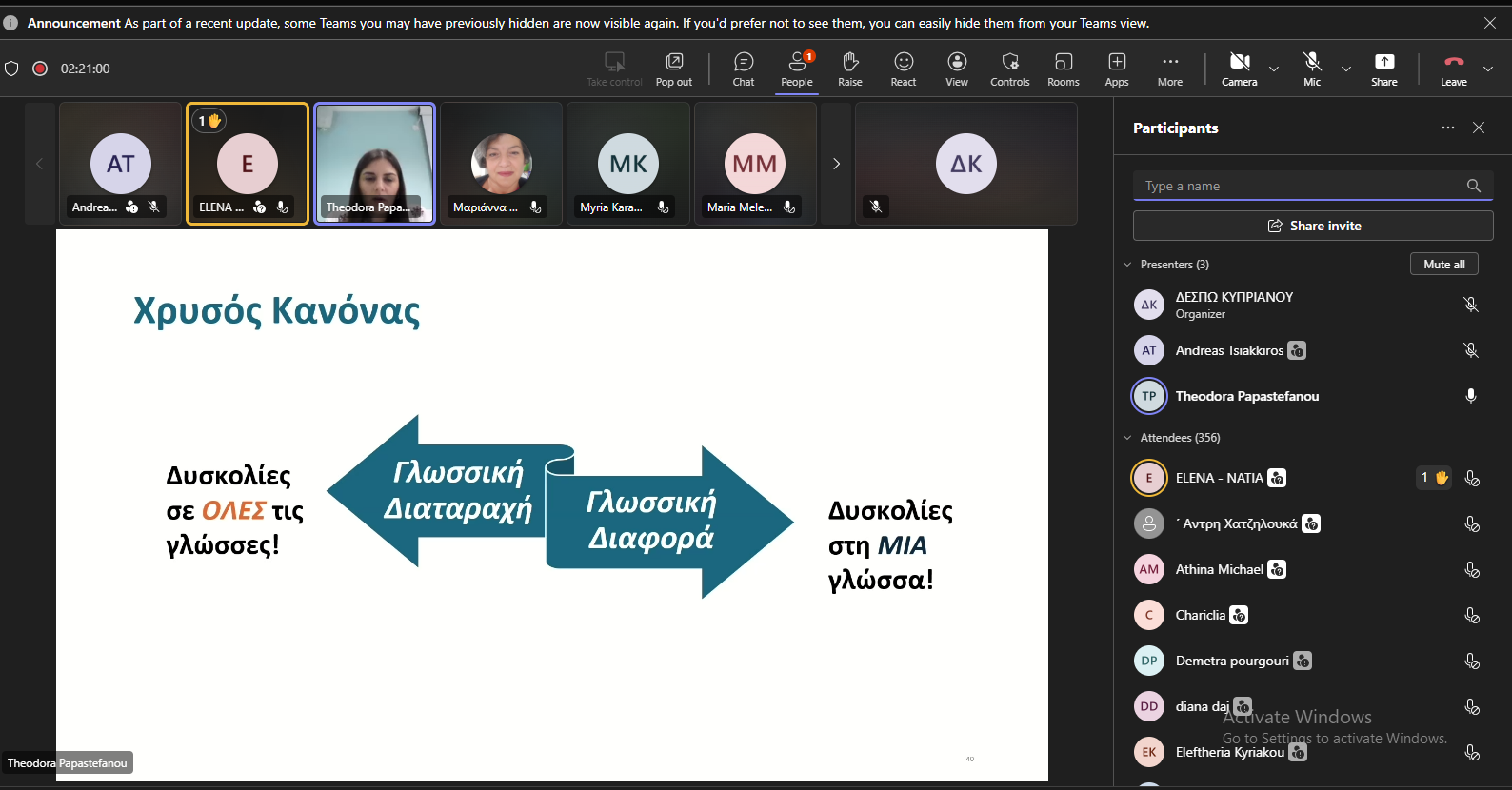This screenshot has height=790, width=1512.
Task: Toggle mic for Theodora Papastefanou in list
Action: [x=1470, y=396]
